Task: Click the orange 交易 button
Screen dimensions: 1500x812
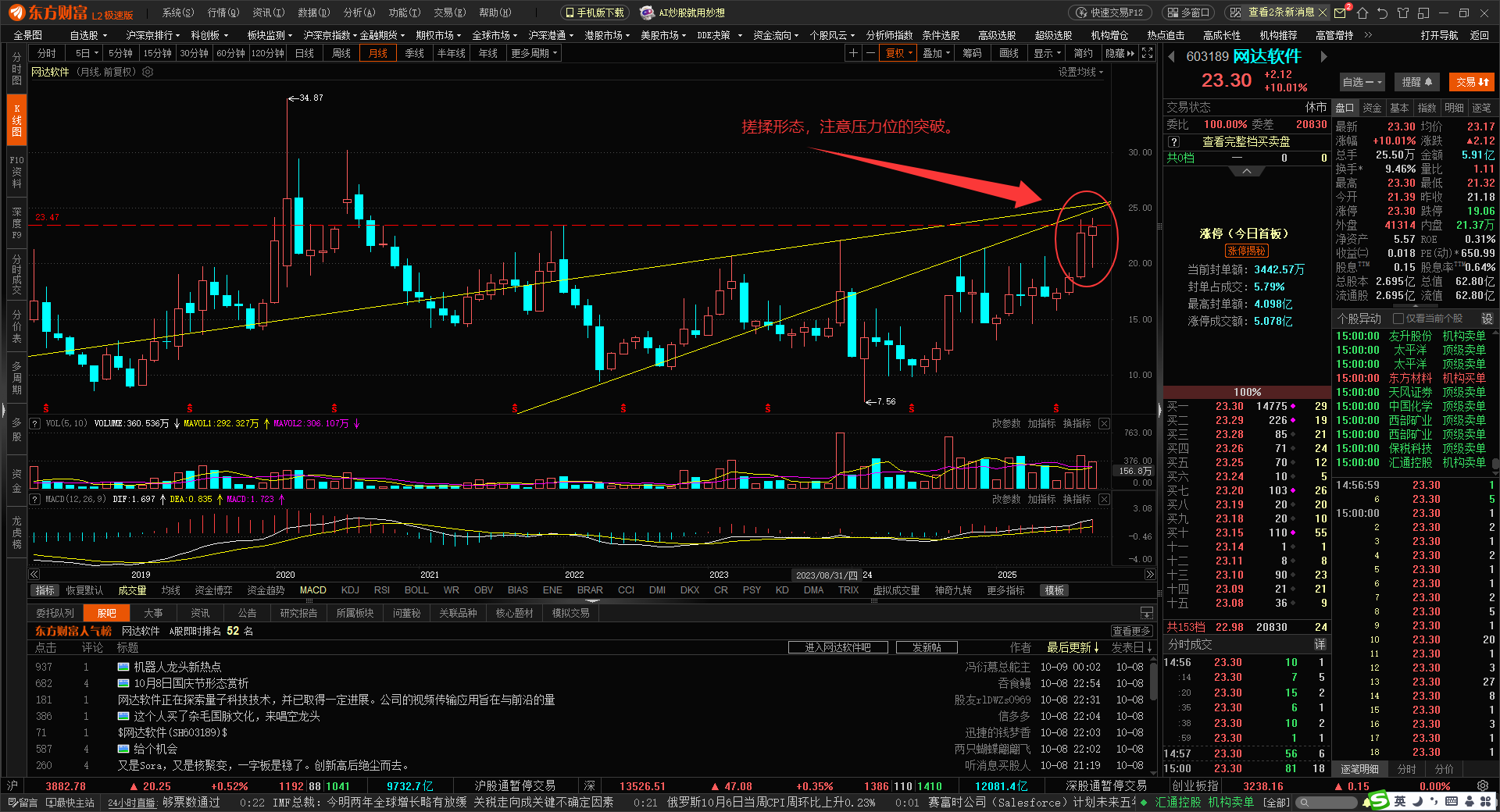Action: click(x=1471, y=82)
